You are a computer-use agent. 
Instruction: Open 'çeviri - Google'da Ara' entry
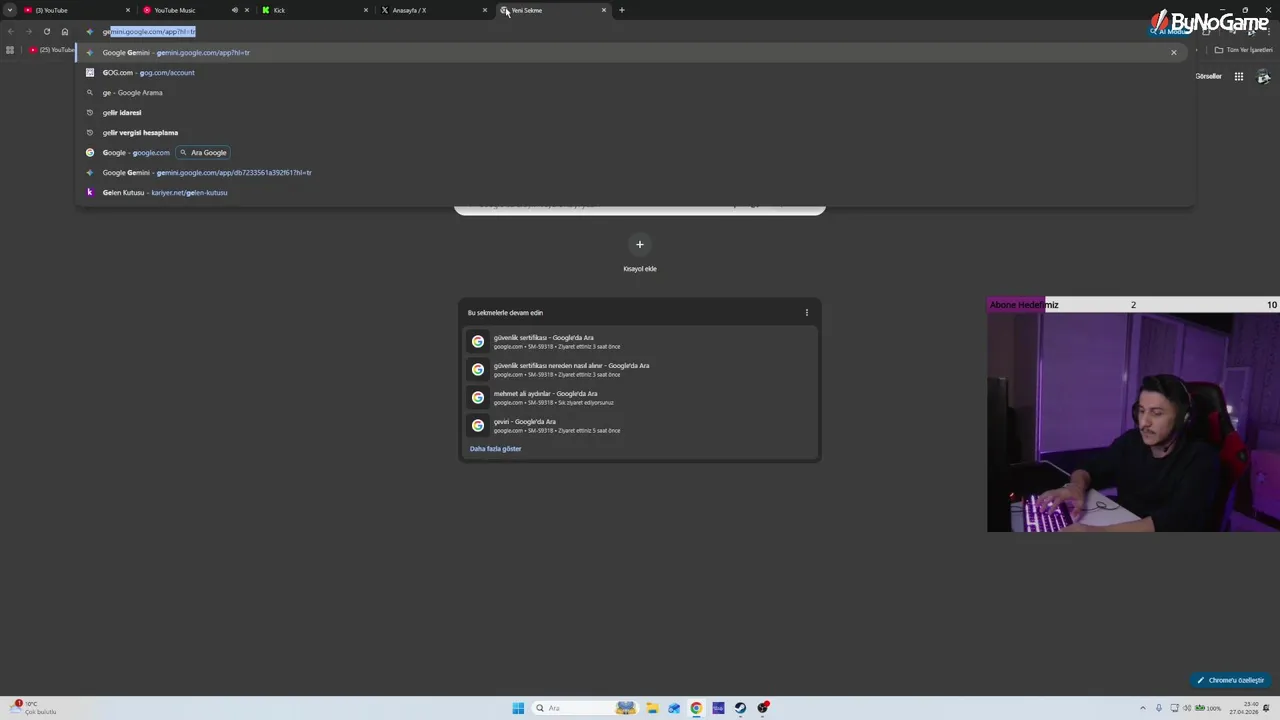coord(640,425)
